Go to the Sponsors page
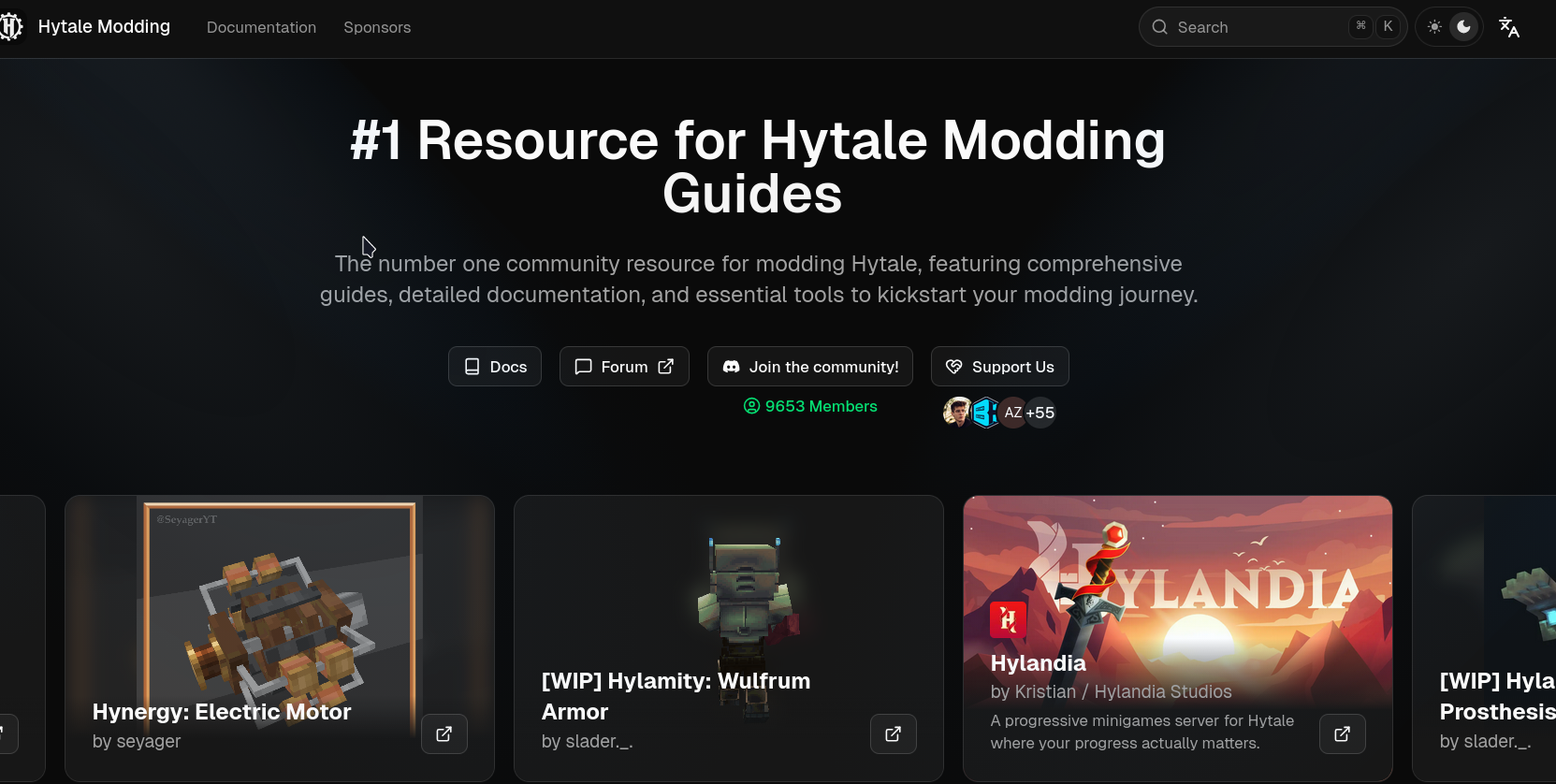The width and height of the screenshot is (1556, 784). tap(377, 27)
